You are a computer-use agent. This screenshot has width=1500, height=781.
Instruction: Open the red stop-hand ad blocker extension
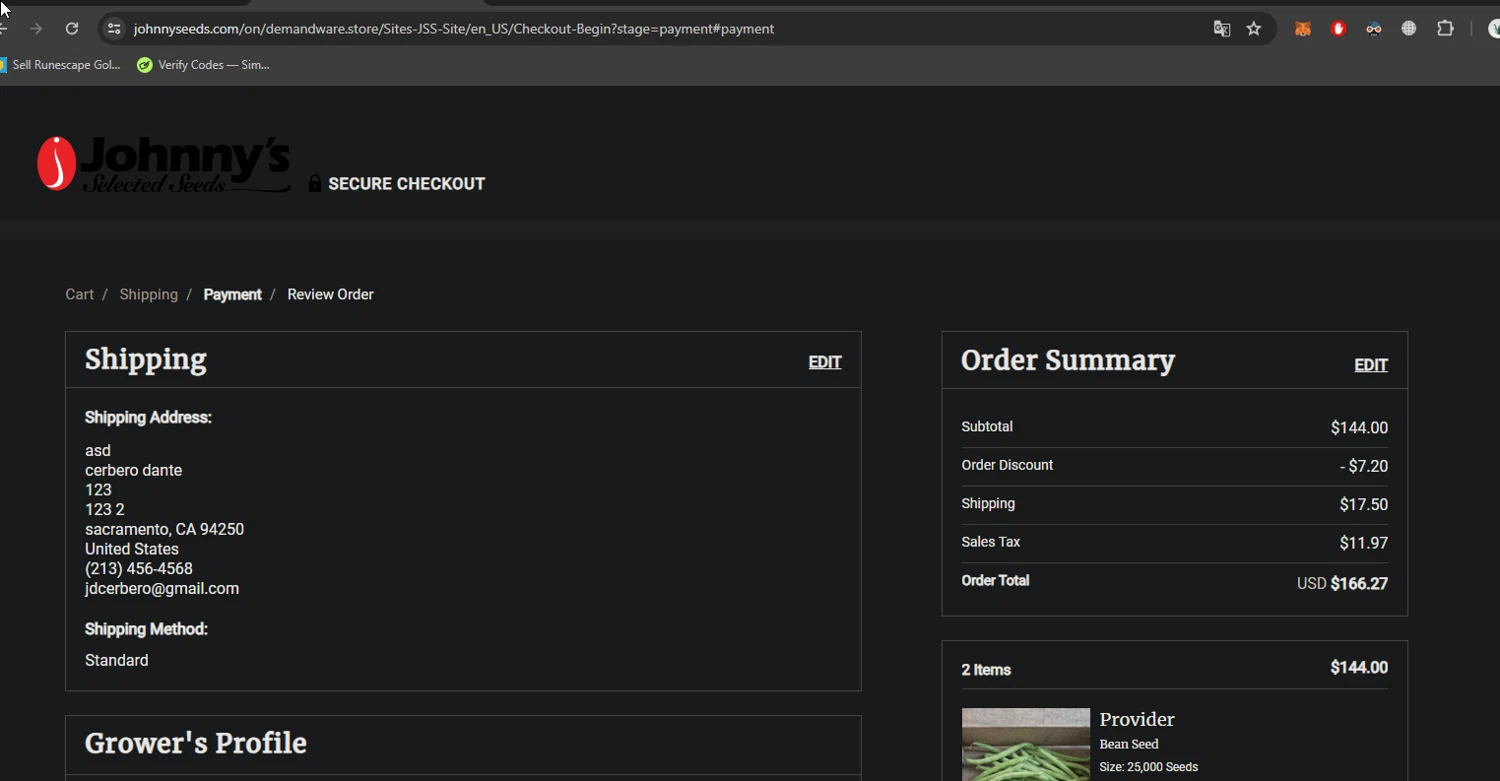[x=1338, y=29]
